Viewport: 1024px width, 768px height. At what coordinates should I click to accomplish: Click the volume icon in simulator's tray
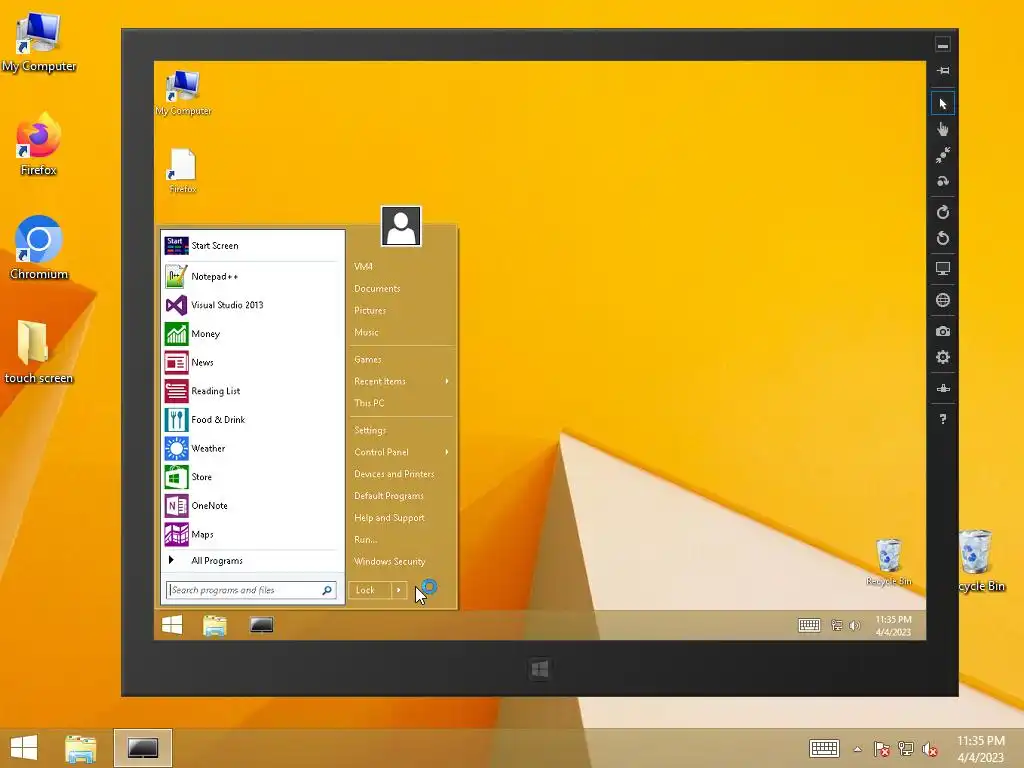coord(854,626)
